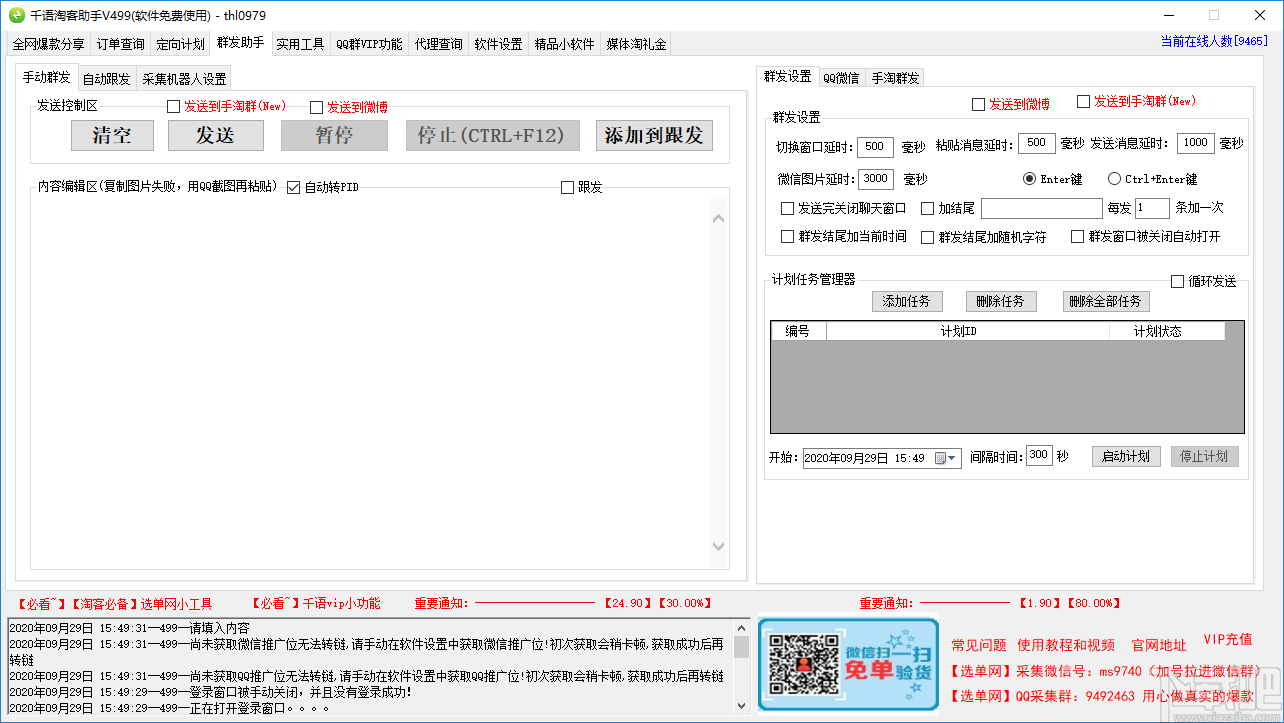Click the 启动计划 button
This screenshot has width=1284, height=723.
click(1126, 457)
